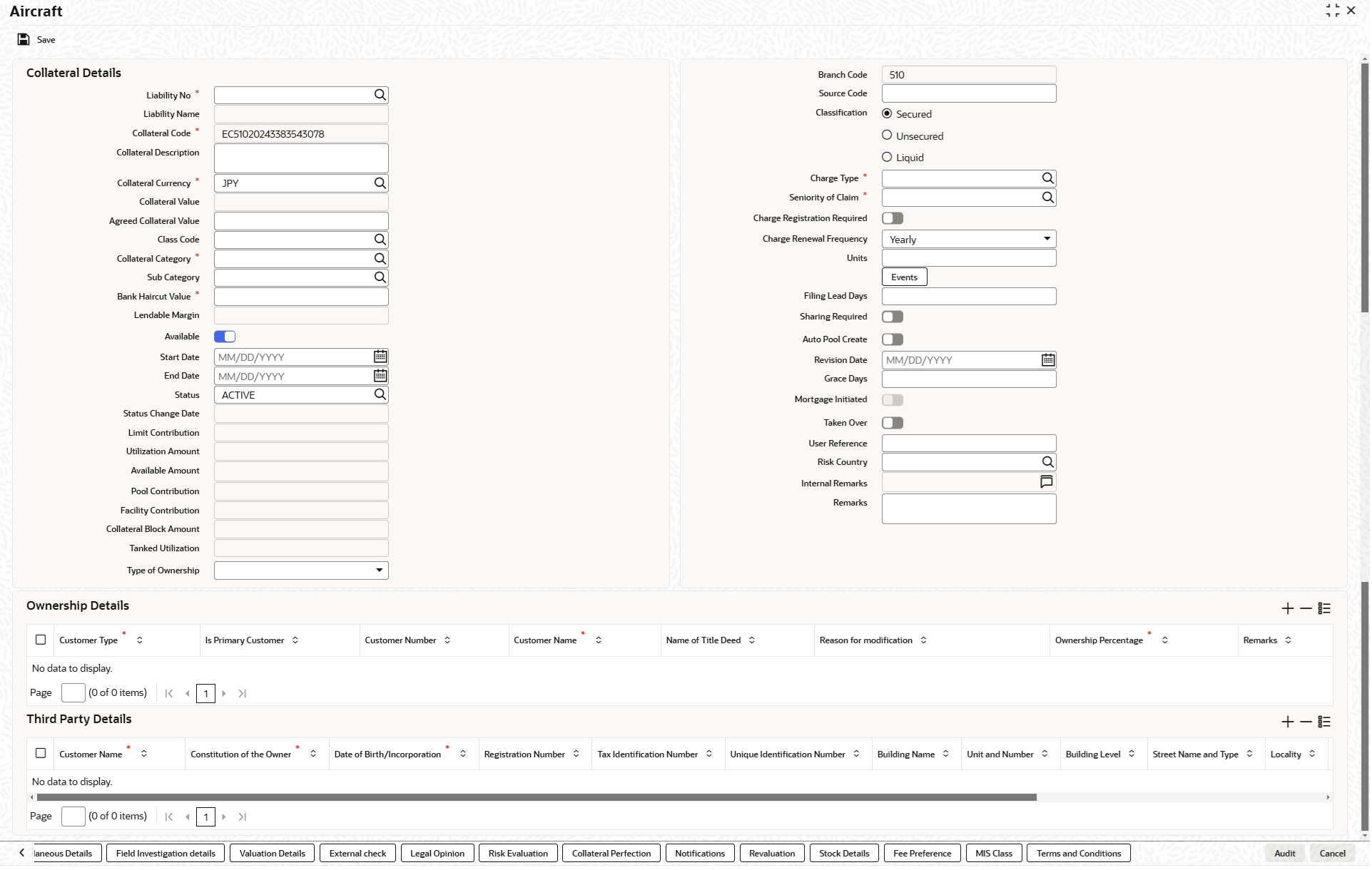
Task: Sort by Customer Type column
Action: [x=140, y=641]
